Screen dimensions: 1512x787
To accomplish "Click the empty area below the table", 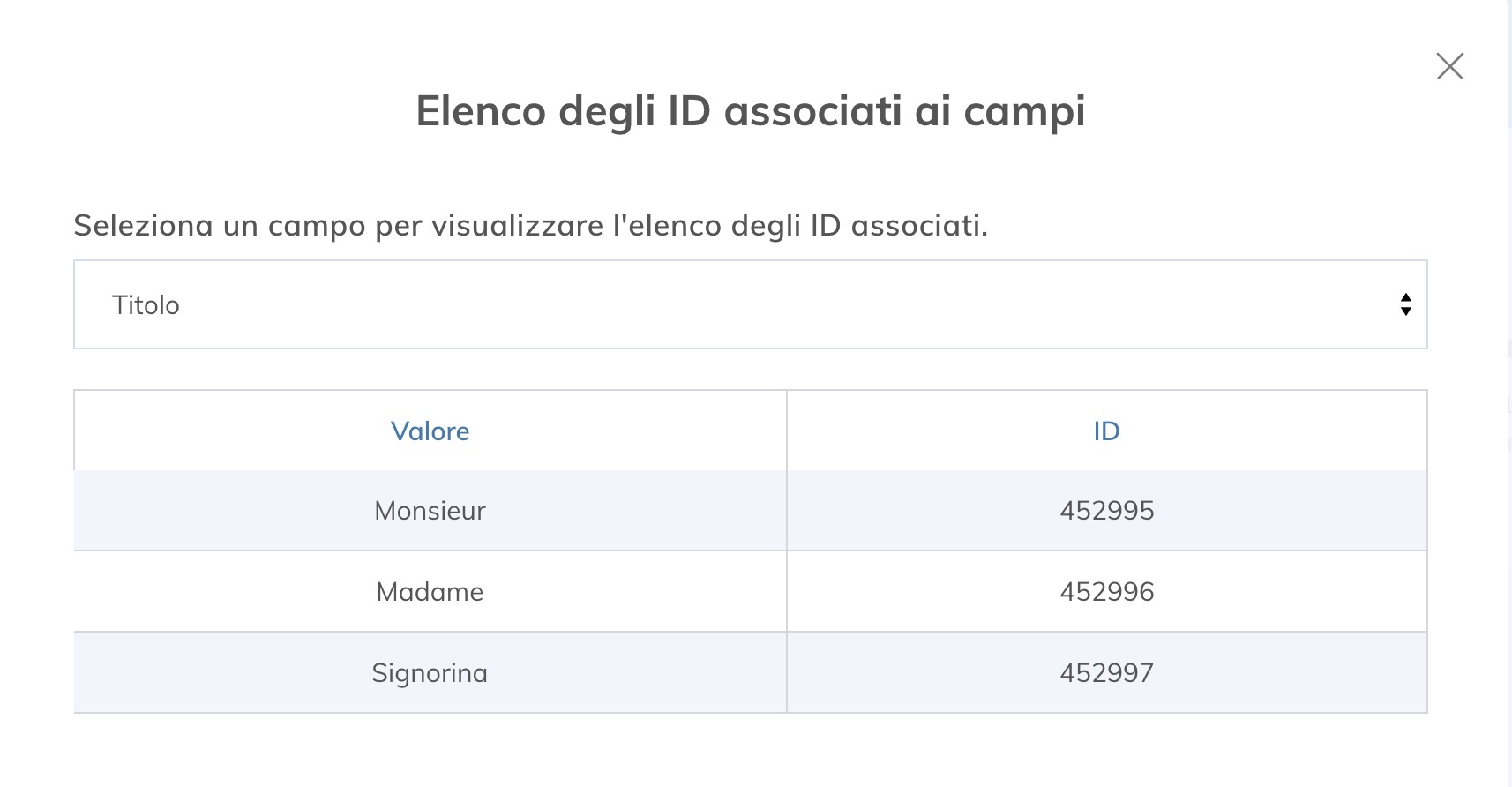I will [x=750, y=750].
